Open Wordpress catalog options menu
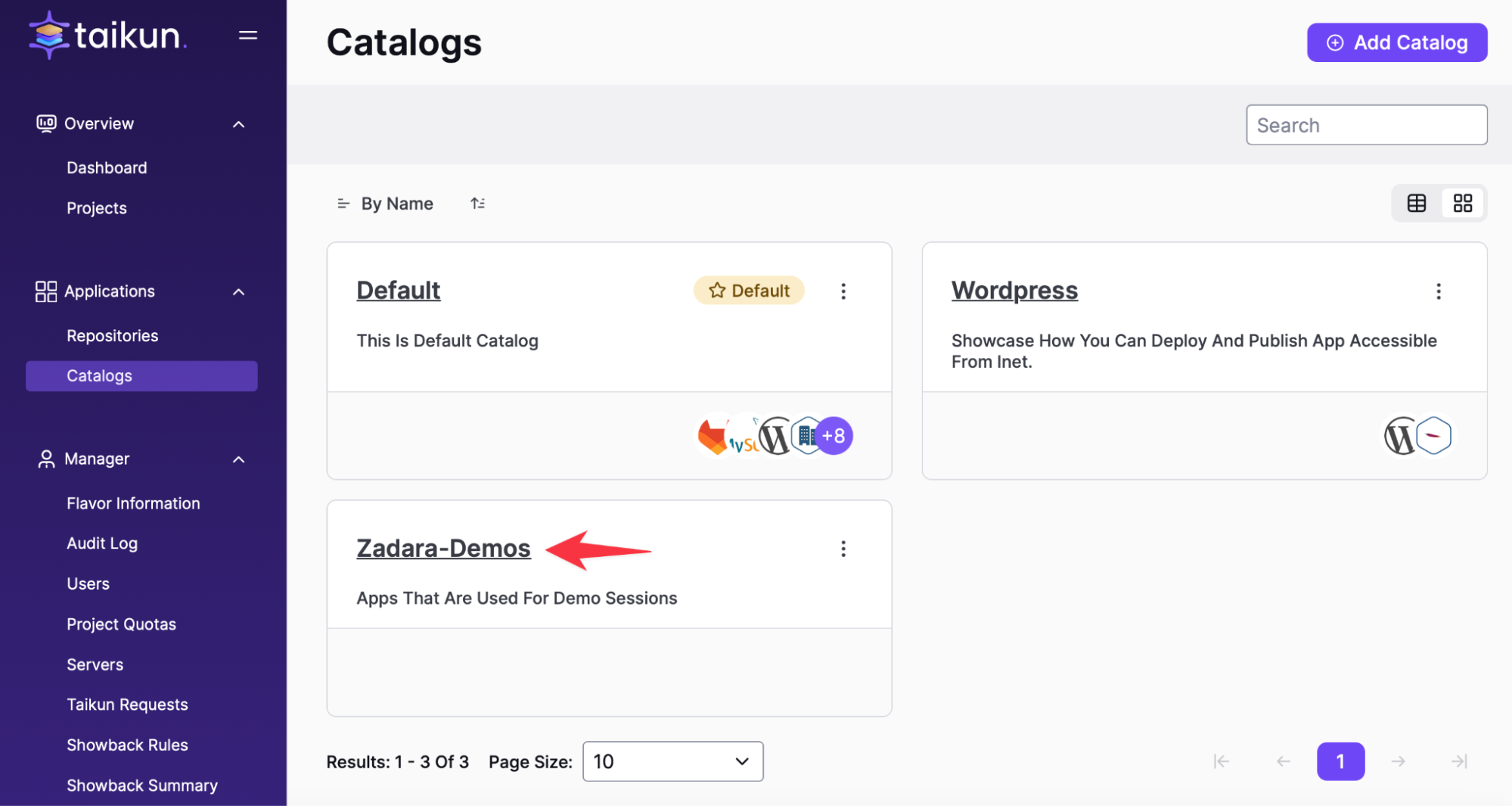Image resolution: width=1512 pixels, height=806 pixels. point(1439,291)
